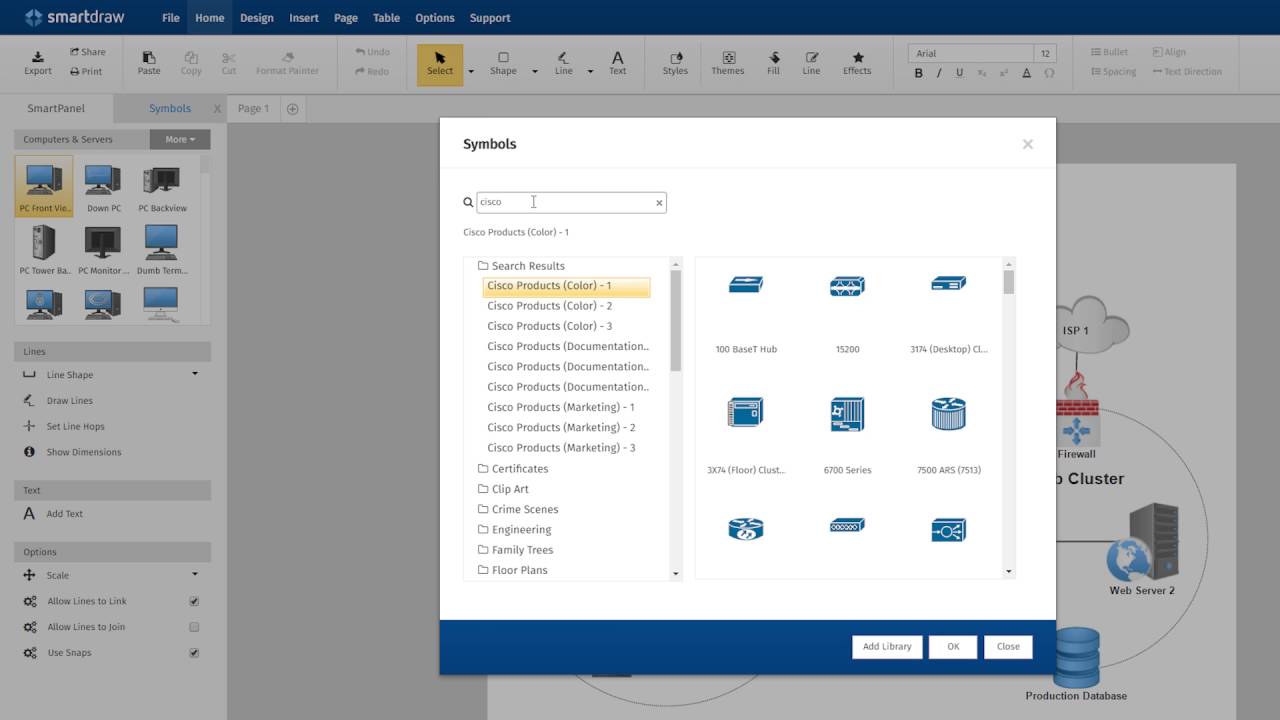1280x720 pixels.
Task: Open the Styles tool
Action: pos(675,62)
